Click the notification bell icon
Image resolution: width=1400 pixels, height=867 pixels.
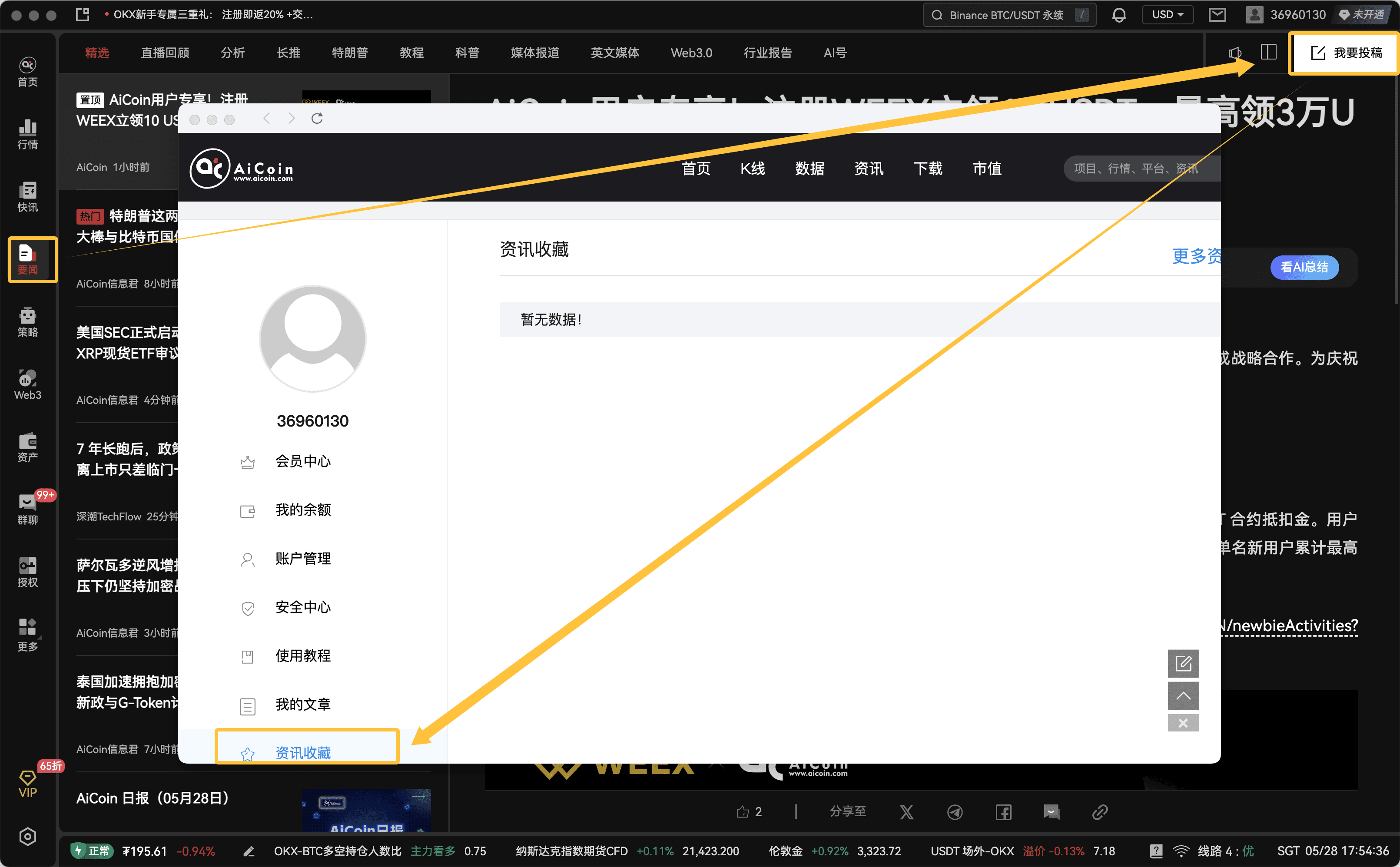click(1118, 15)
